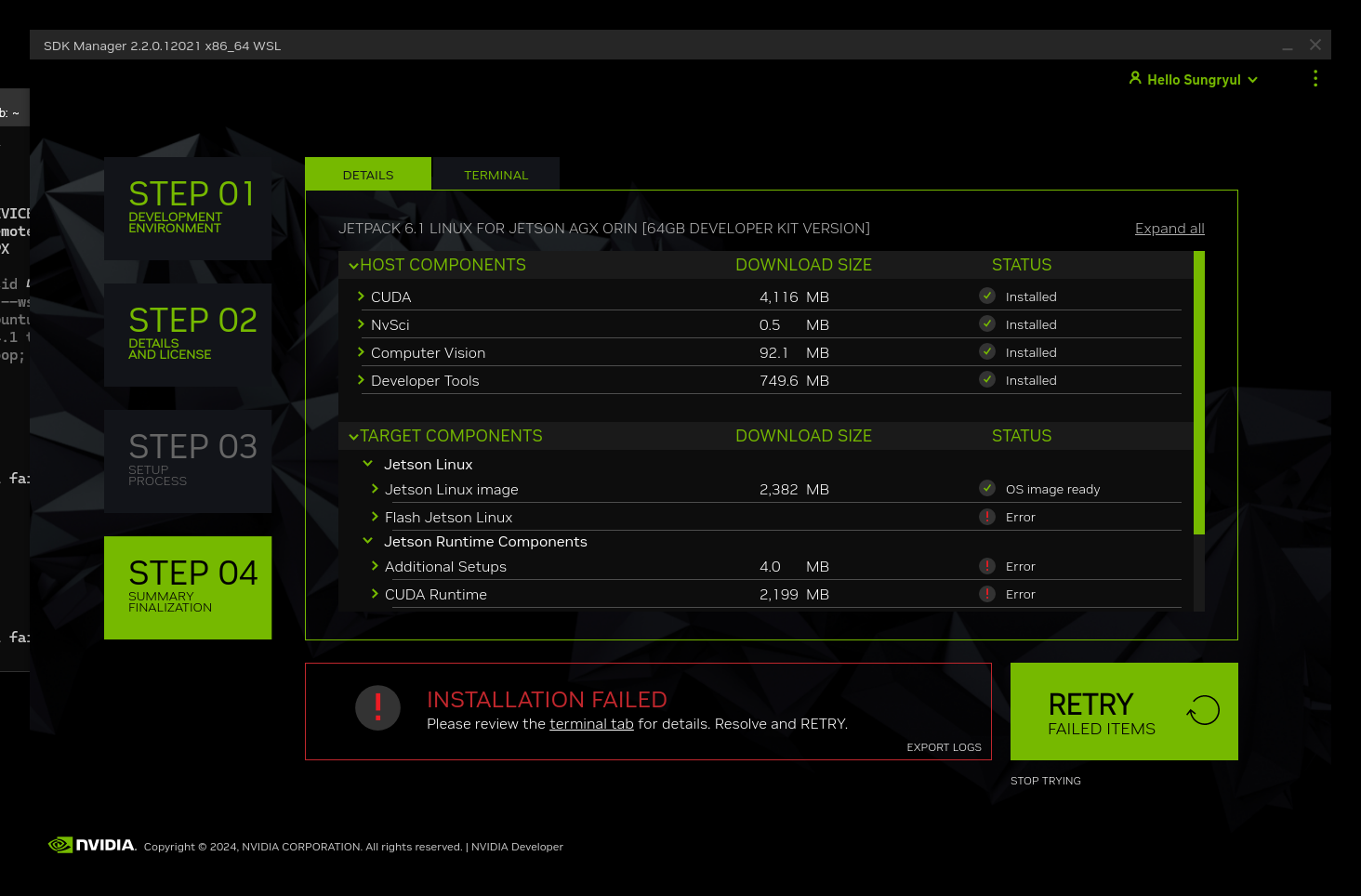Go to Step 04 Summary Finalization
Screen dimensions: 1361x896
[x=188, y=587]
